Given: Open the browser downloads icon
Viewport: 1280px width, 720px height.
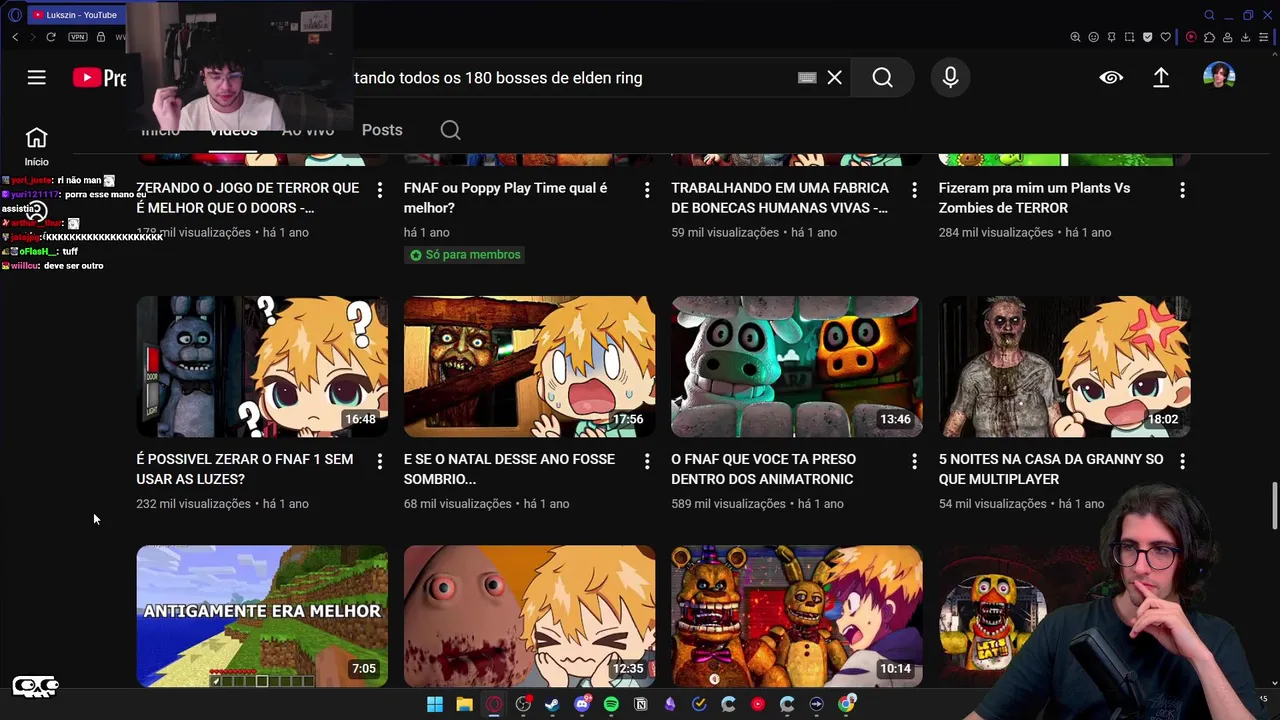Looking at the screenshot, I should click(x=1245, y=37).
